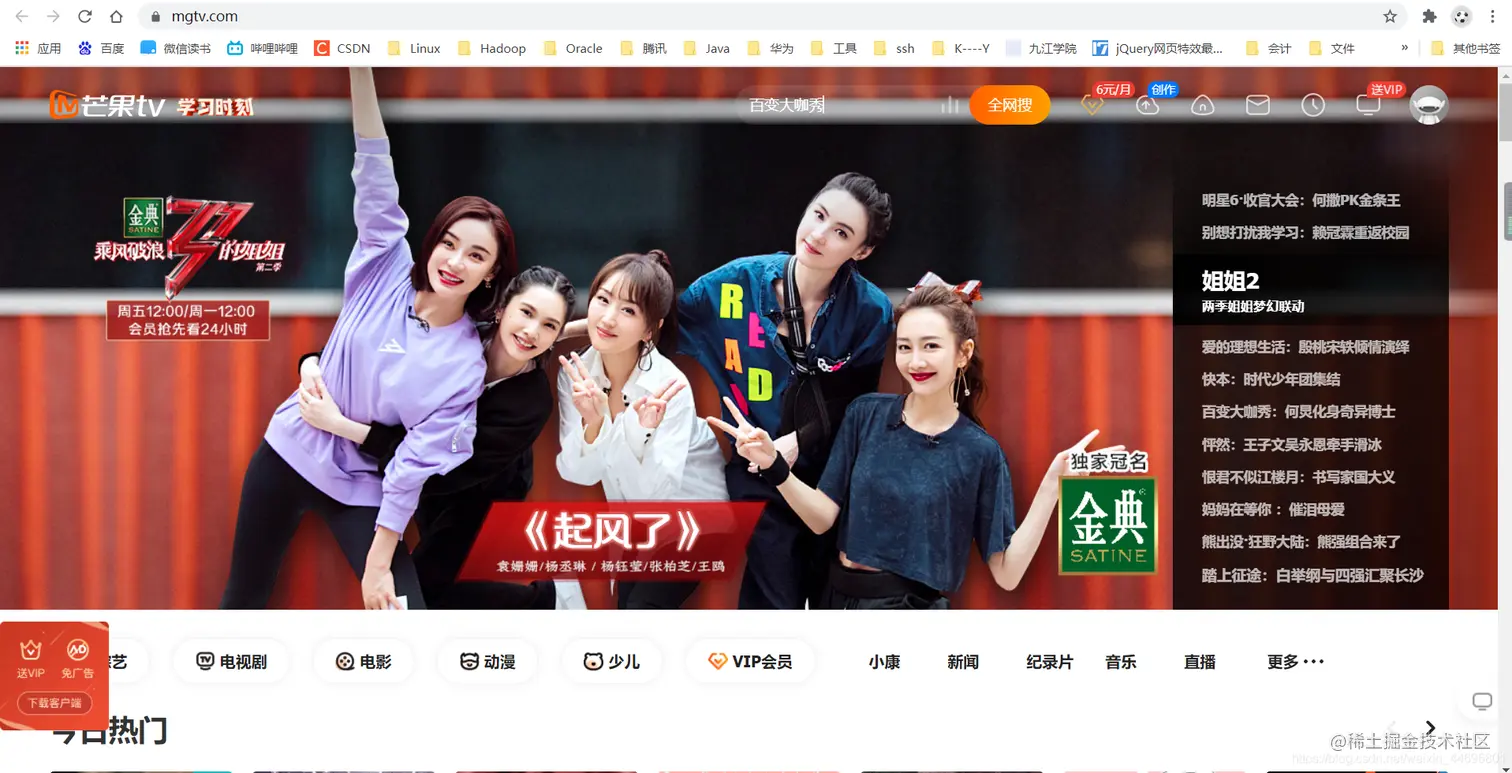The width and height of the screenshot is (1512, 773).
Task: Open the user avatar icon
Action: 1428,104
